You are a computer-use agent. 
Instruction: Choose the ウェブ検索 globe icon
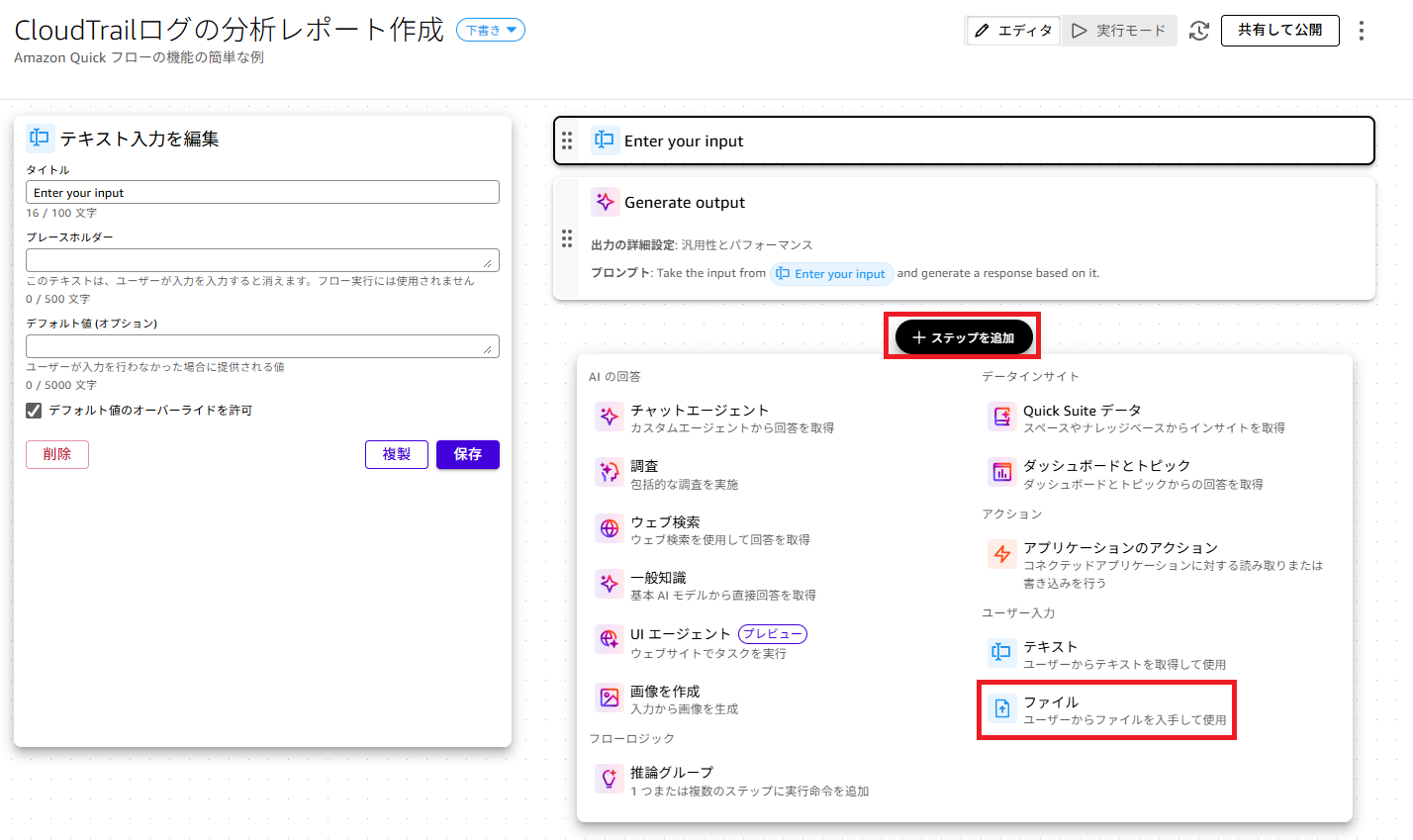610,528
